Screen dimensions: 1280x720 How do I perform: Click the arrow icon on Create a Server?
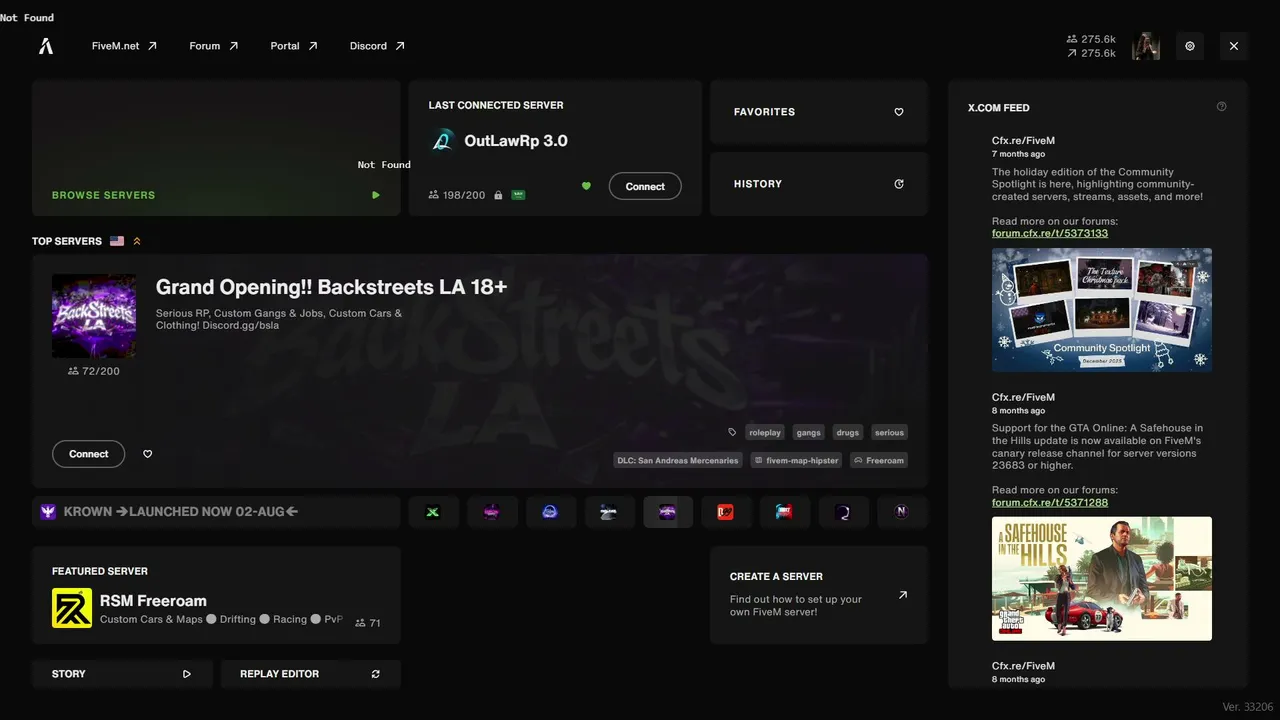click(903, 595)
